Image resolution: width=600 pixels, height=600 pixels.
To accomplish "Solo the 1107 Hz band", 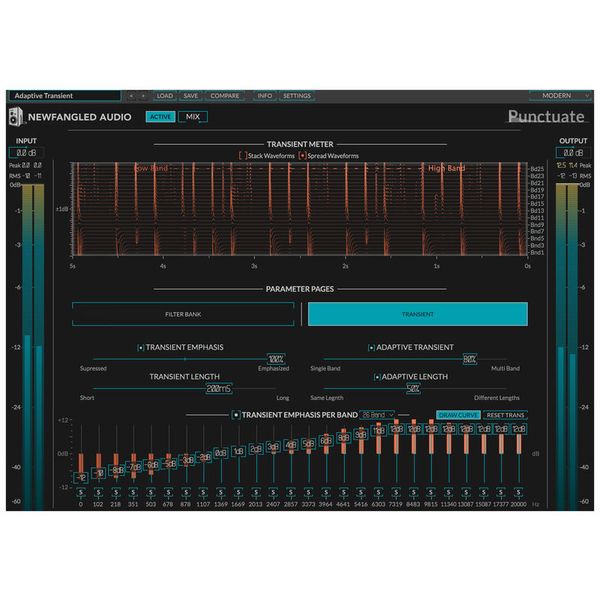I will pyautogui.click(x=203, y=492).
